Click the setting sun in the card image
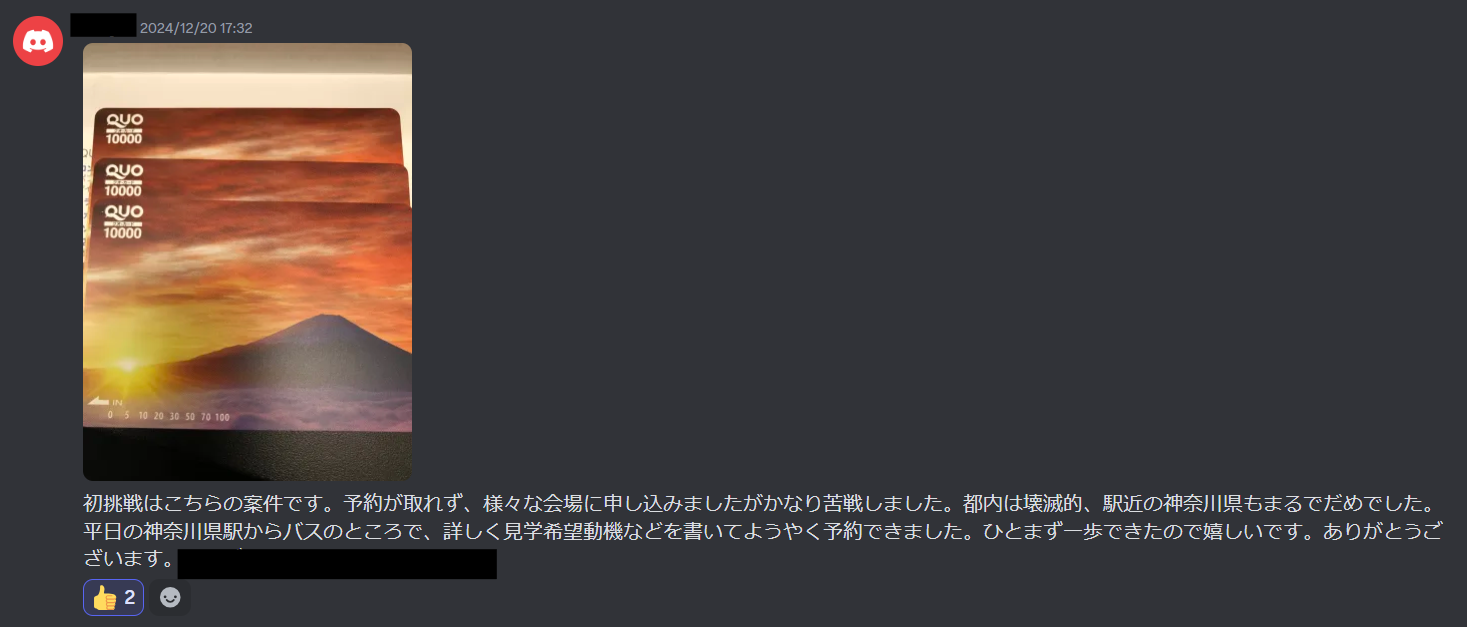Image resolution: width=1467 pixels, height=627 pixels. (x=128, y=365)
